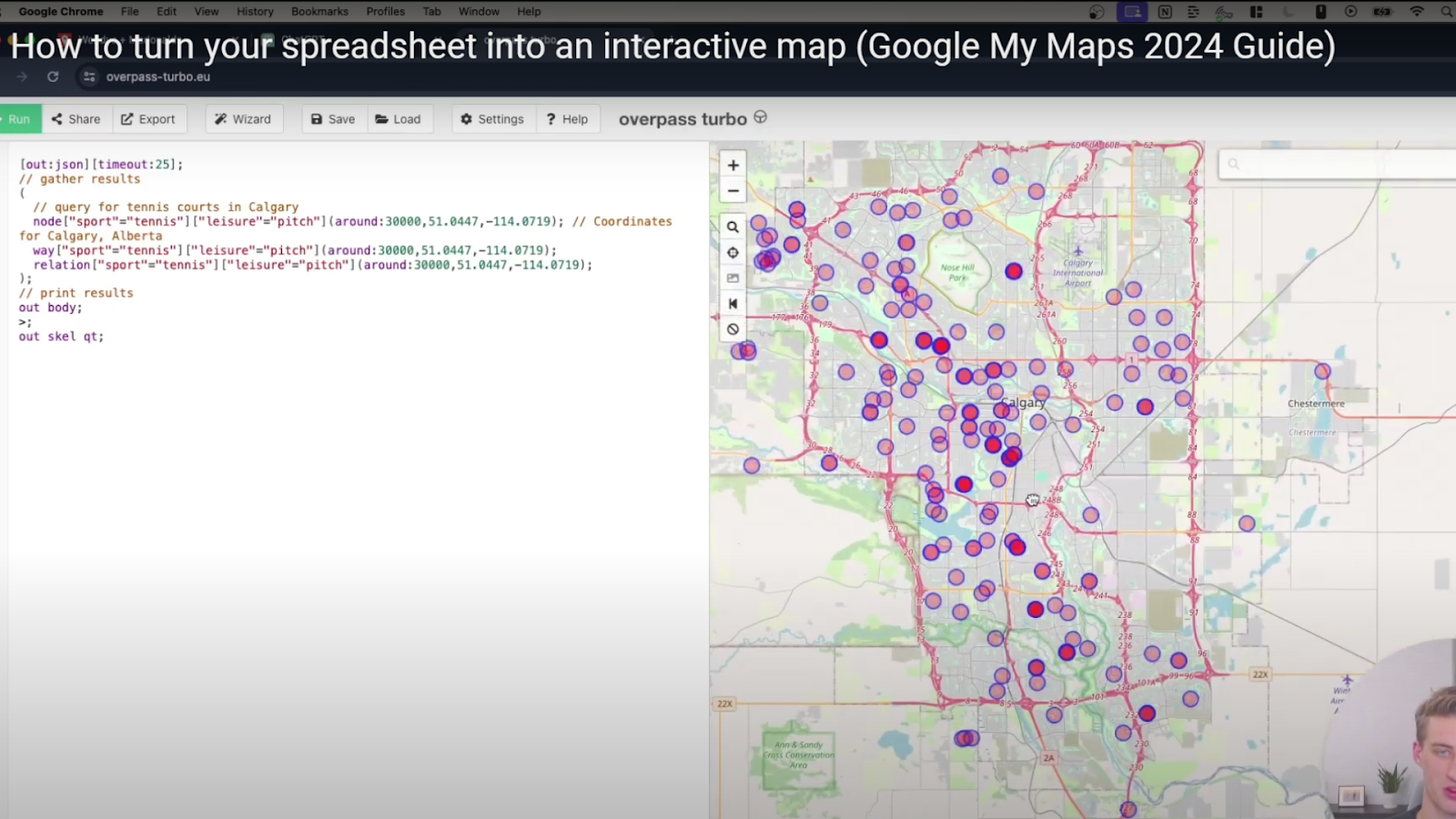Click the mouse device menu bar icon
Viewport: 1456px width, 819px height.
(x=1320, y=12)
